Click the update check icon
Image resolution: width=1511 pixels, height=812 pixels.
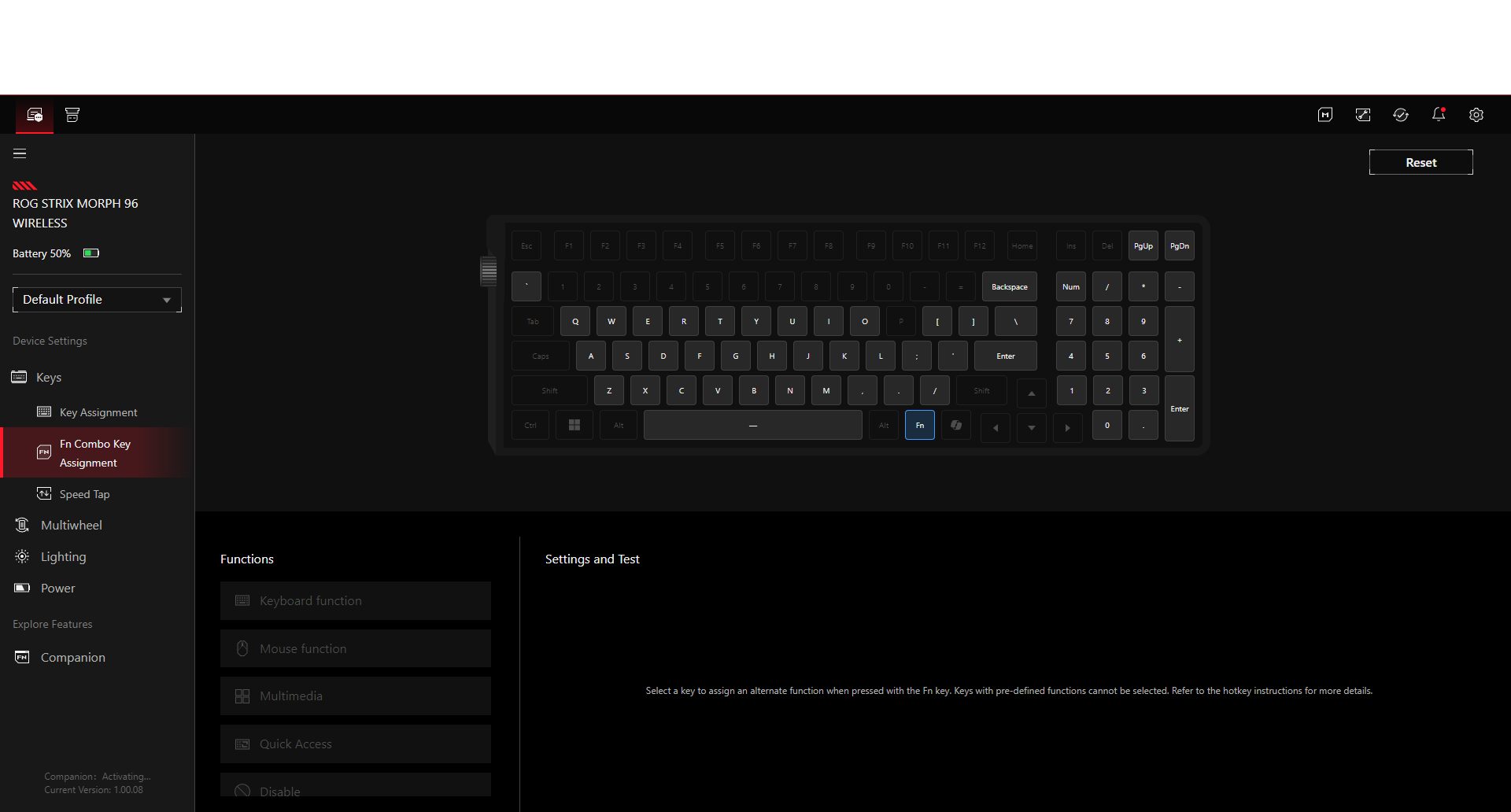(x=1401, y=115)
